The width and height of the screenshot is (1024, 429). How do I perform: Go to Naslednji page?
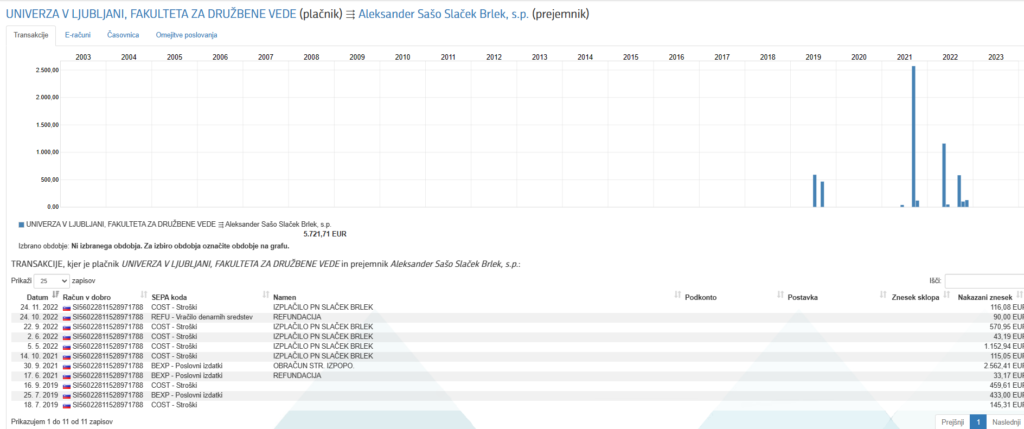[x=1005, y=422]
